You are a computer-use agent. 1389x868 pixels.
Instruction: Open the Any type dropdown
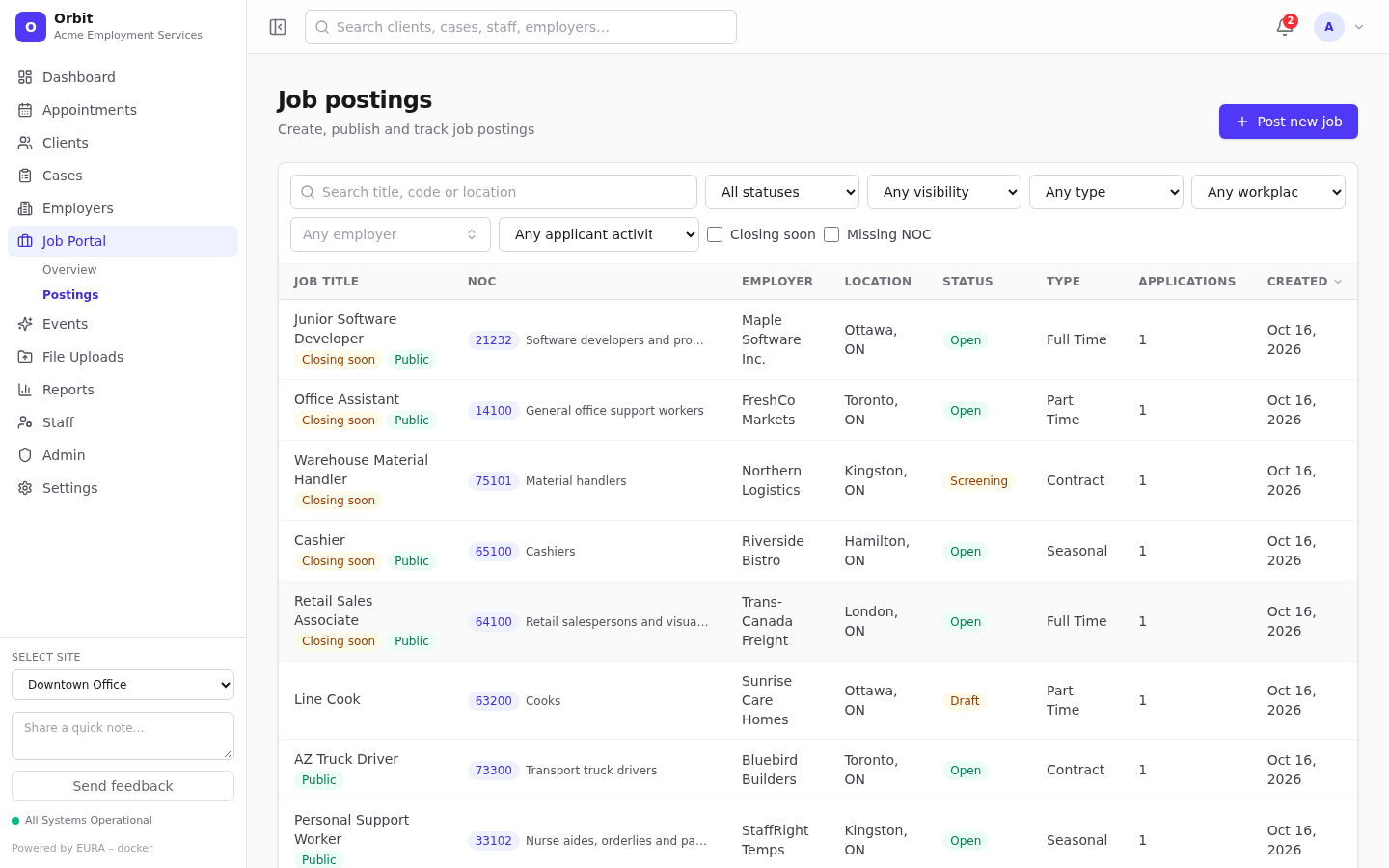[x=1106, y=192]
